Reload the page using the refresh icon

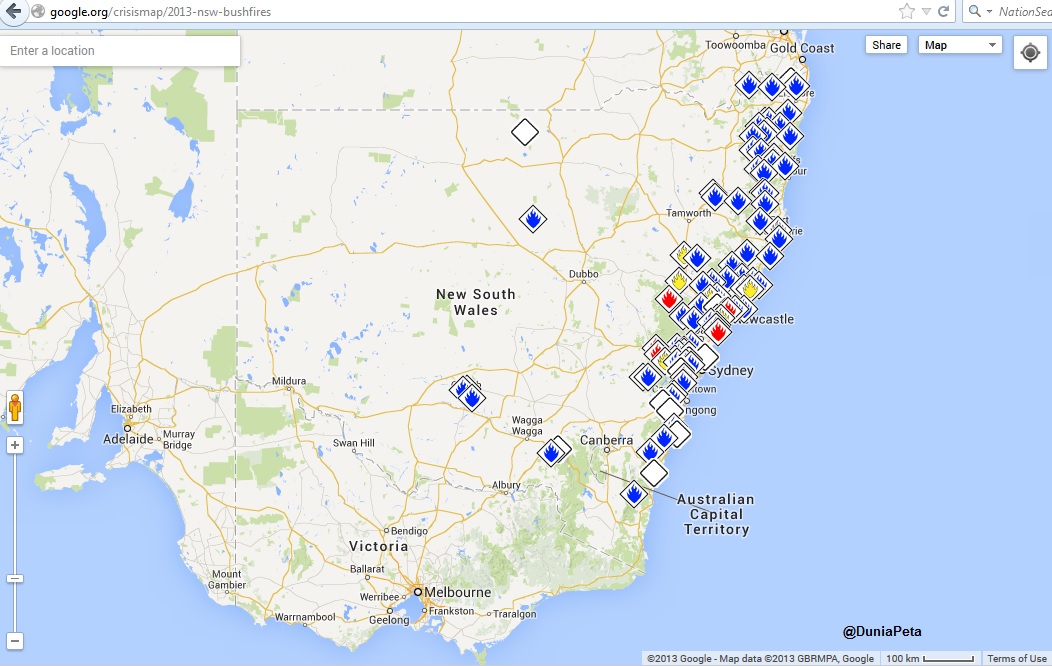pos(943,12)
